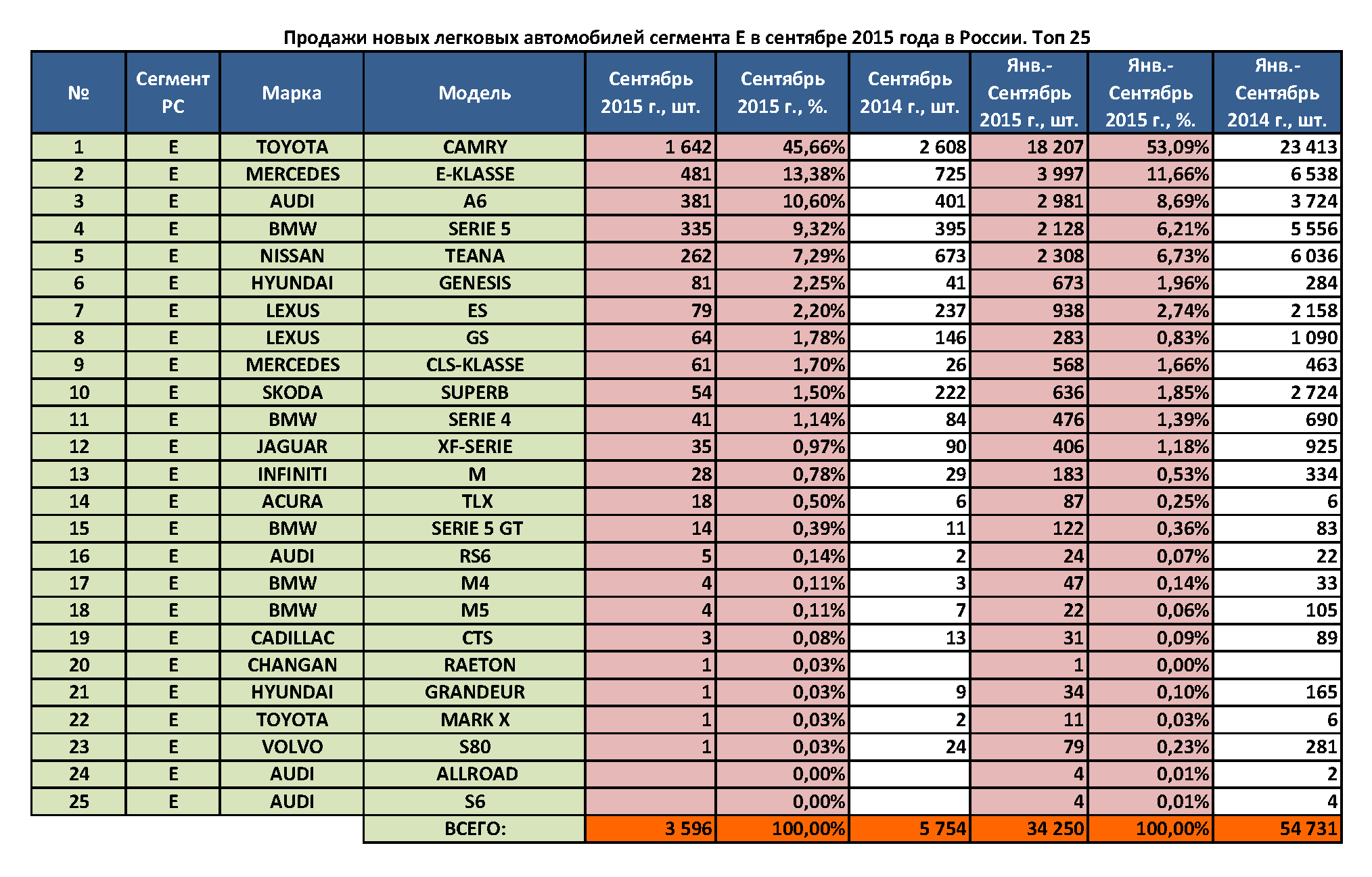Click the RAETON model cell
This screenshot has height=877, width=1372.
(x=474, y=665)
